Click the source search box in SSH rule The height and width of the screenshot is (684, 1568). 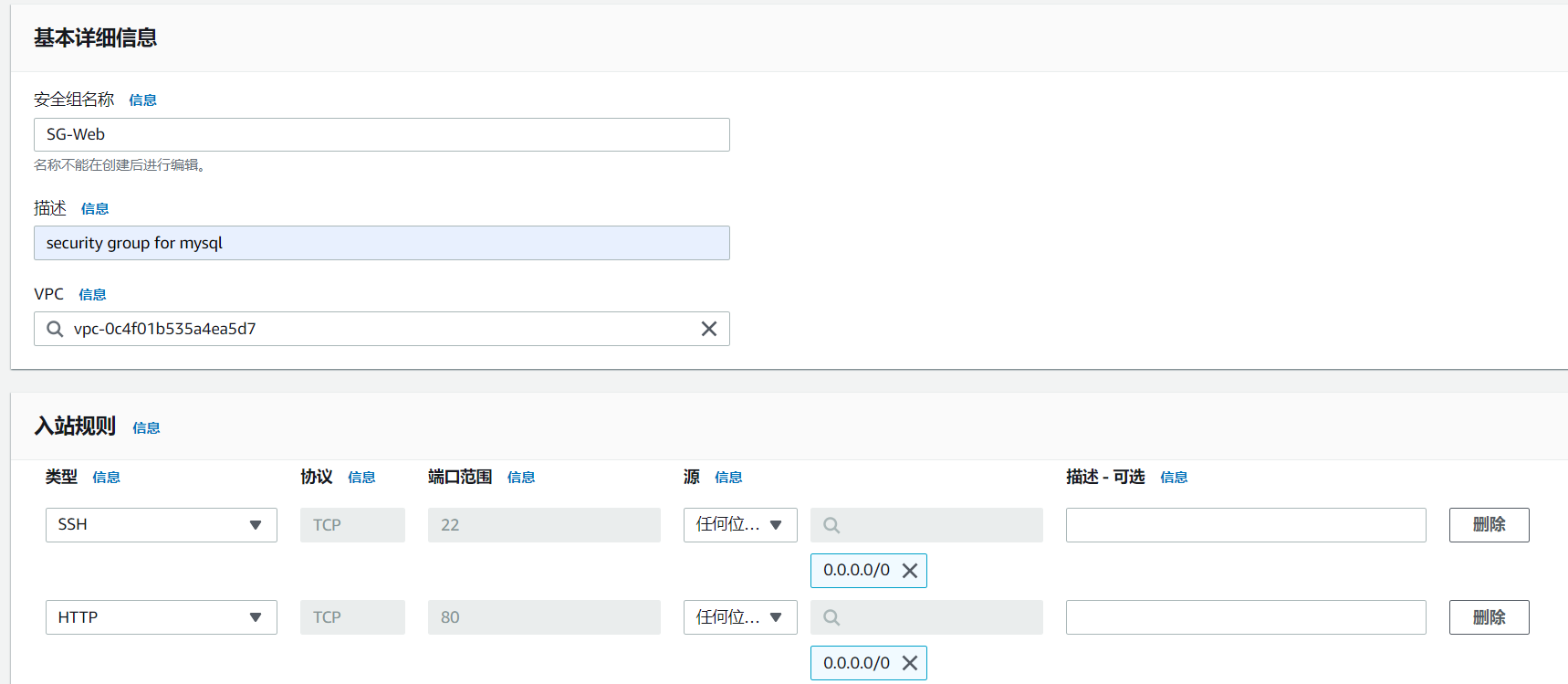click(926, 525)
